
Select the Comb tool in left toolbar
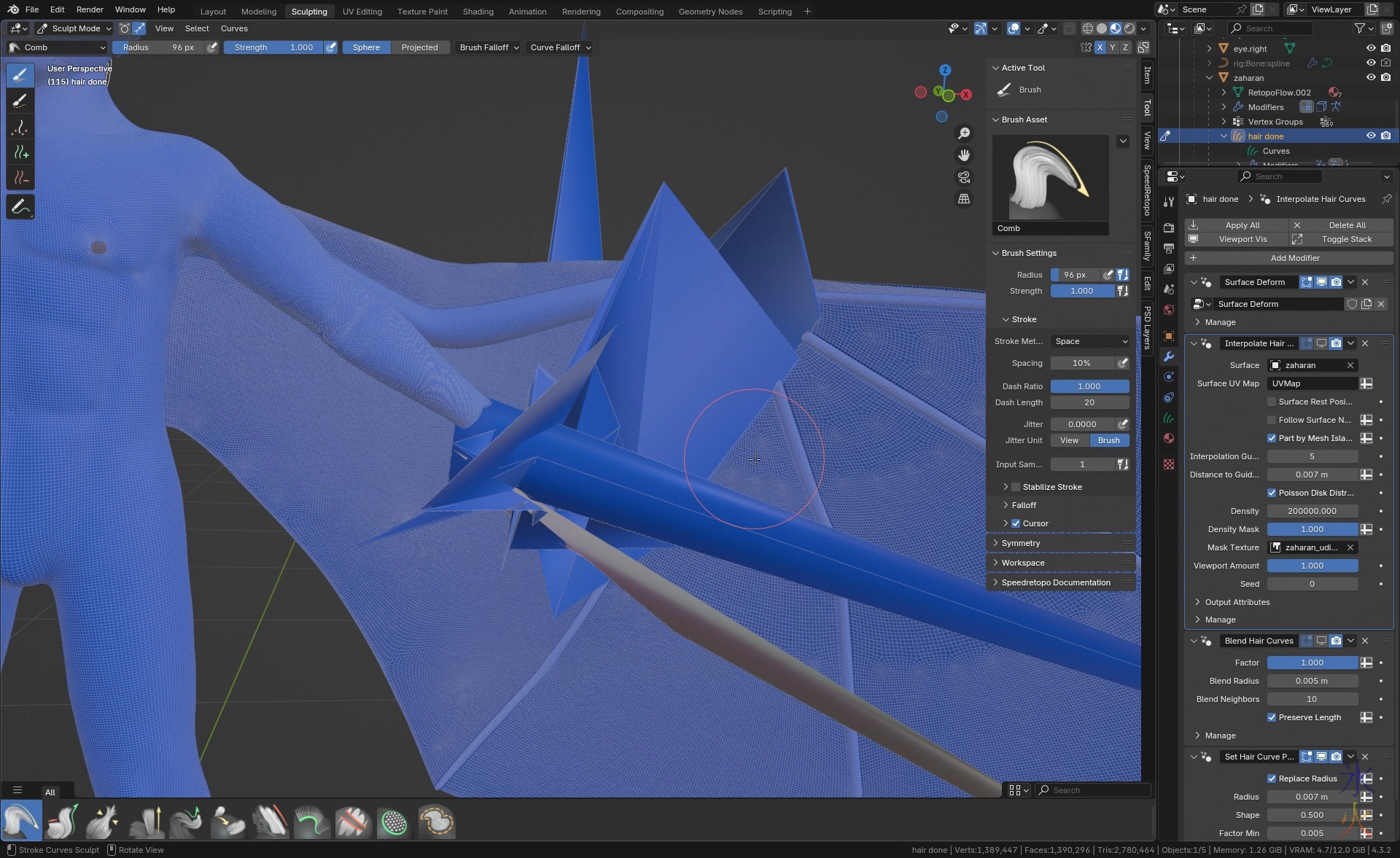(20, 75)
